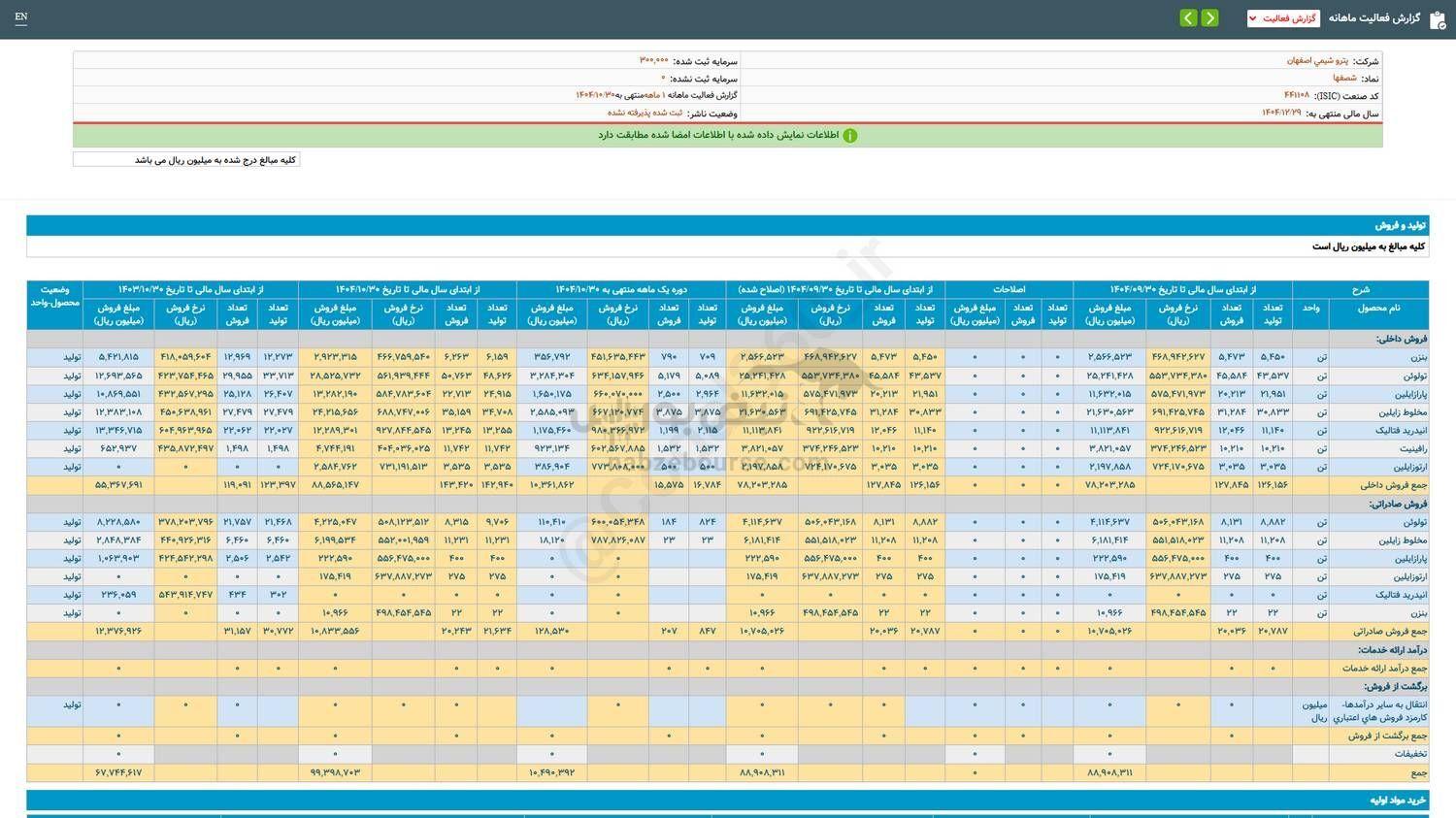Click the grand total cell showing ۹۹,۳۹۸,۷۰۳
This screenshot has width=1456, height=818.
(335, 772)
